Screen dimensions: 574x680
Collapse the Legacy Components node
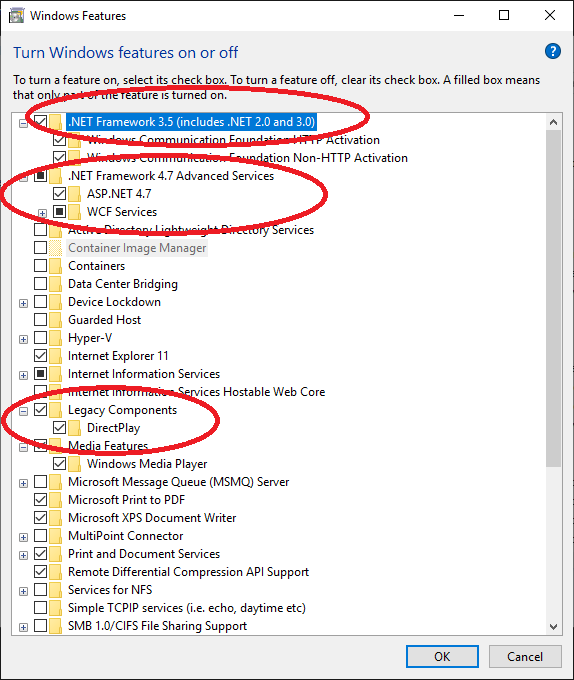click(23, 411)
